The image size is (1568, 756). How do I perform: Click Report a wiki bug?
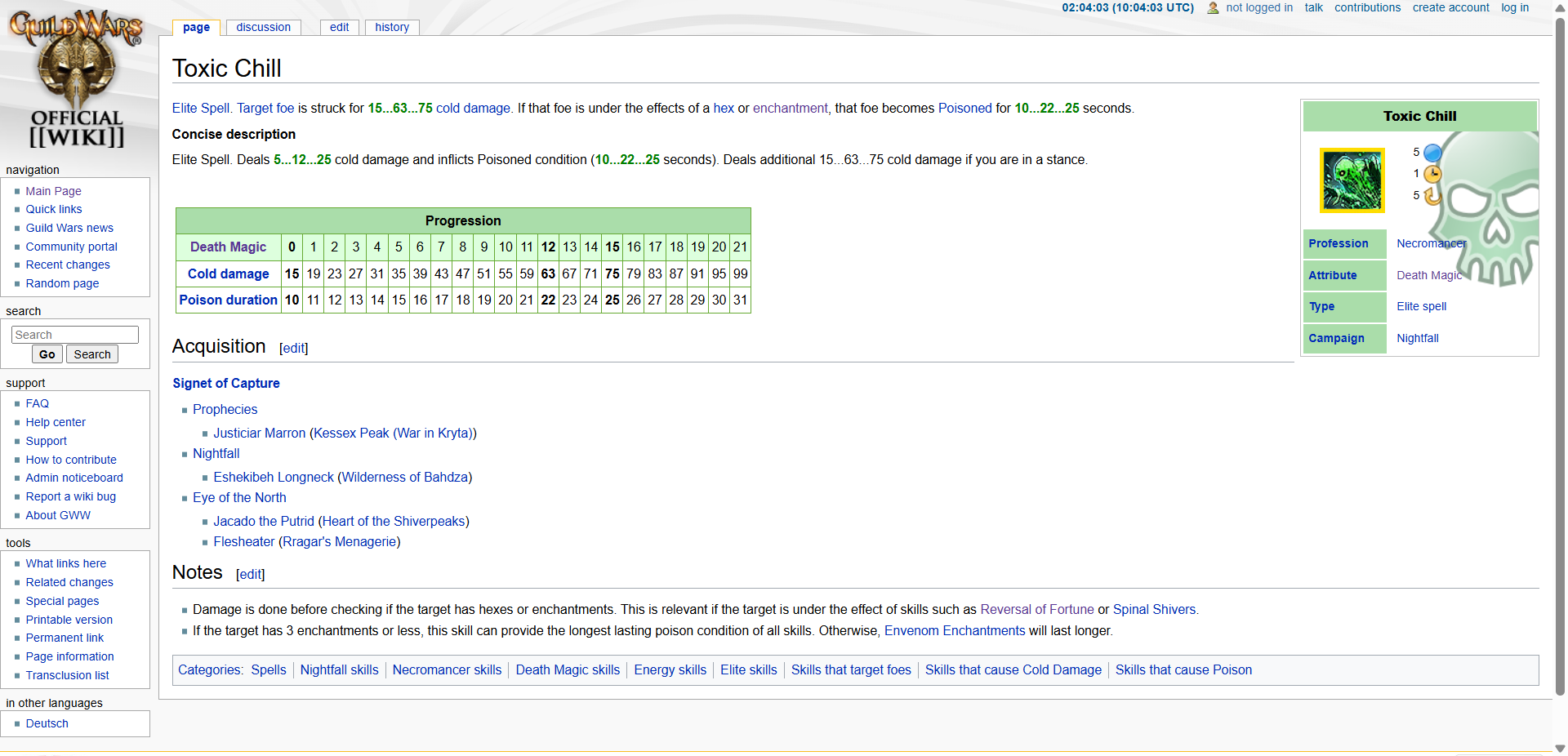[70, 496]
